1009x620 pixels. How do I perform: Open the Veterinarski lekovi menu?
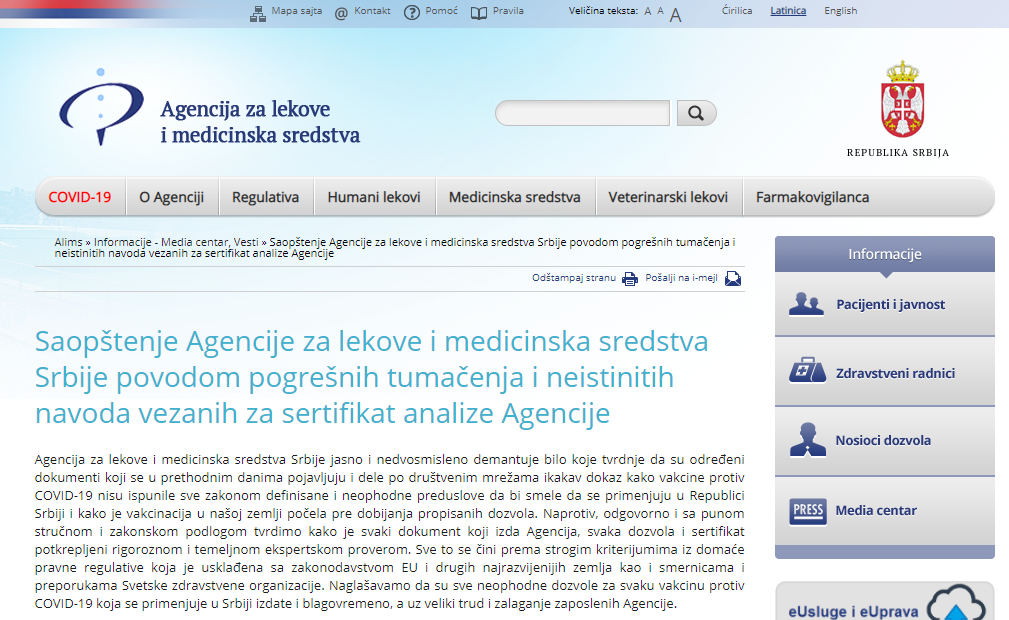(668, 197)
